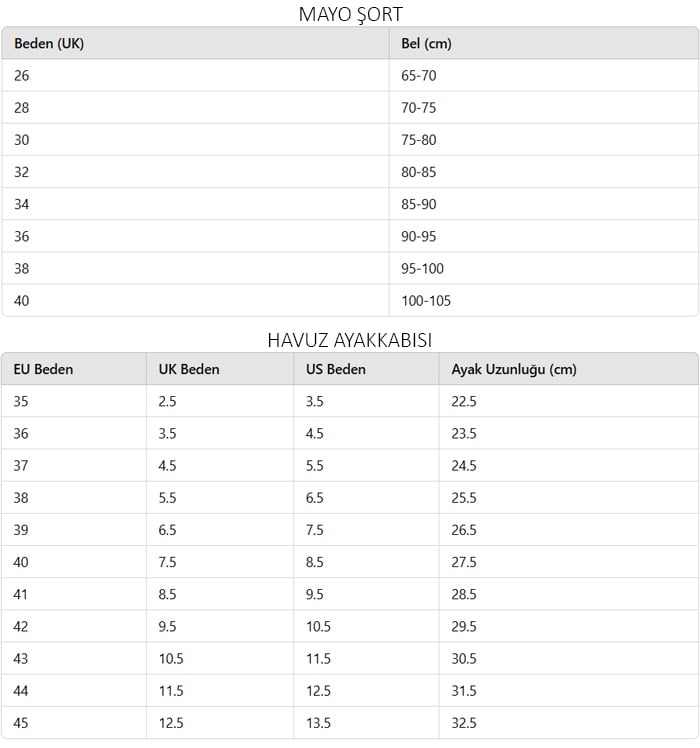Click the UK Beden column header
700x748 pixels.
pos(189,369)
